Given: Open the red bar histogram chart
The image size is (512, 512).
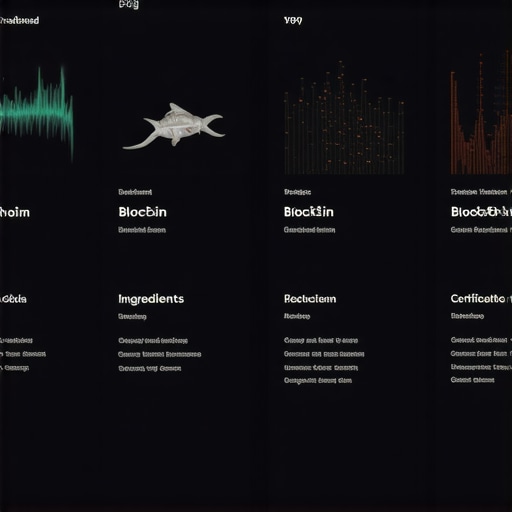Looking at the screenshot, I should coord(481,113).
